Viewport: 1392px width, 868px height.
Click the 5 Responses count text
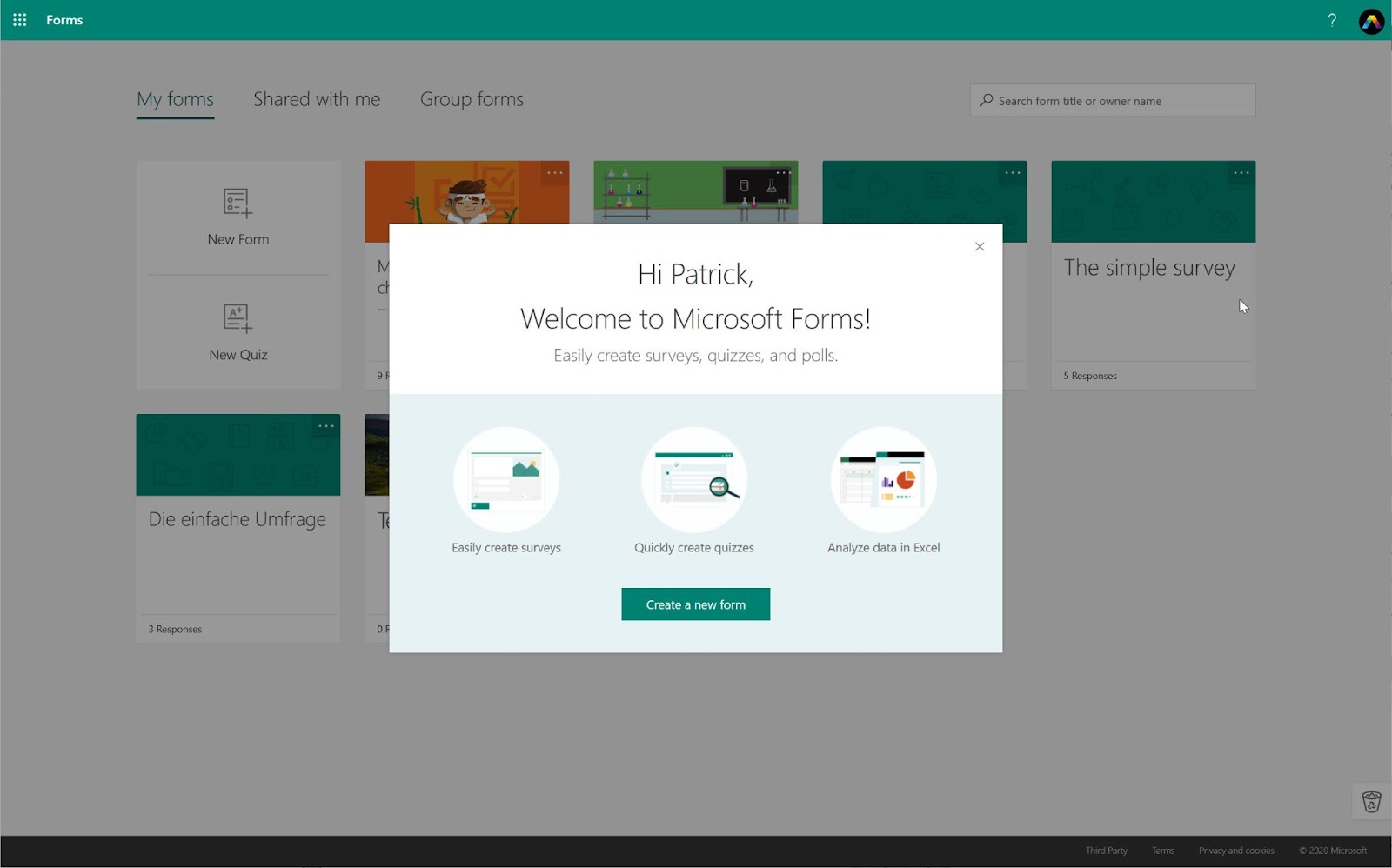[x=1090, y=376]
